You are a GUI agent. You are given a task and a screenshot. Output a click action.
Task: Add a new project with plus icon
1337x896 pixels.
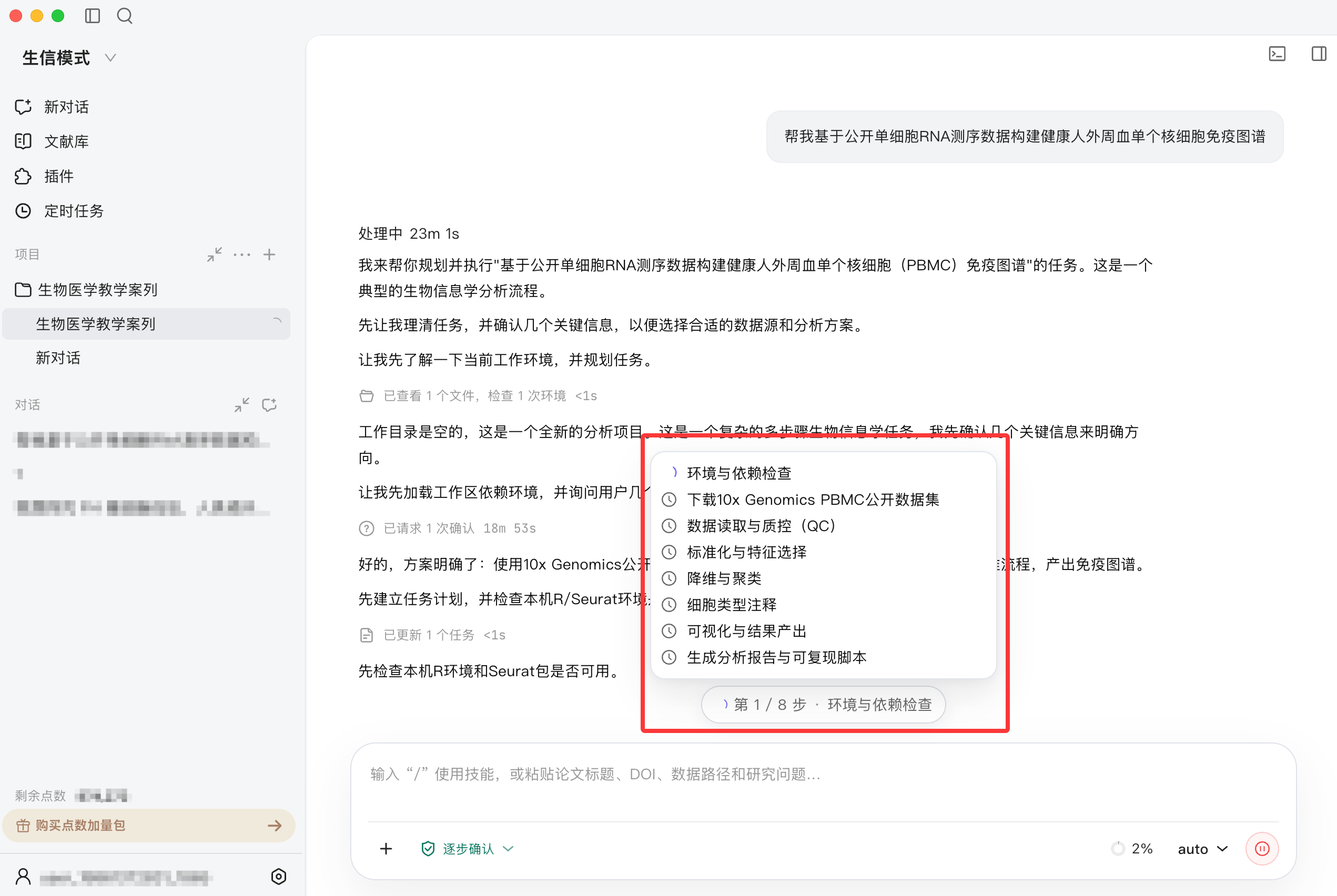point(269,254)
